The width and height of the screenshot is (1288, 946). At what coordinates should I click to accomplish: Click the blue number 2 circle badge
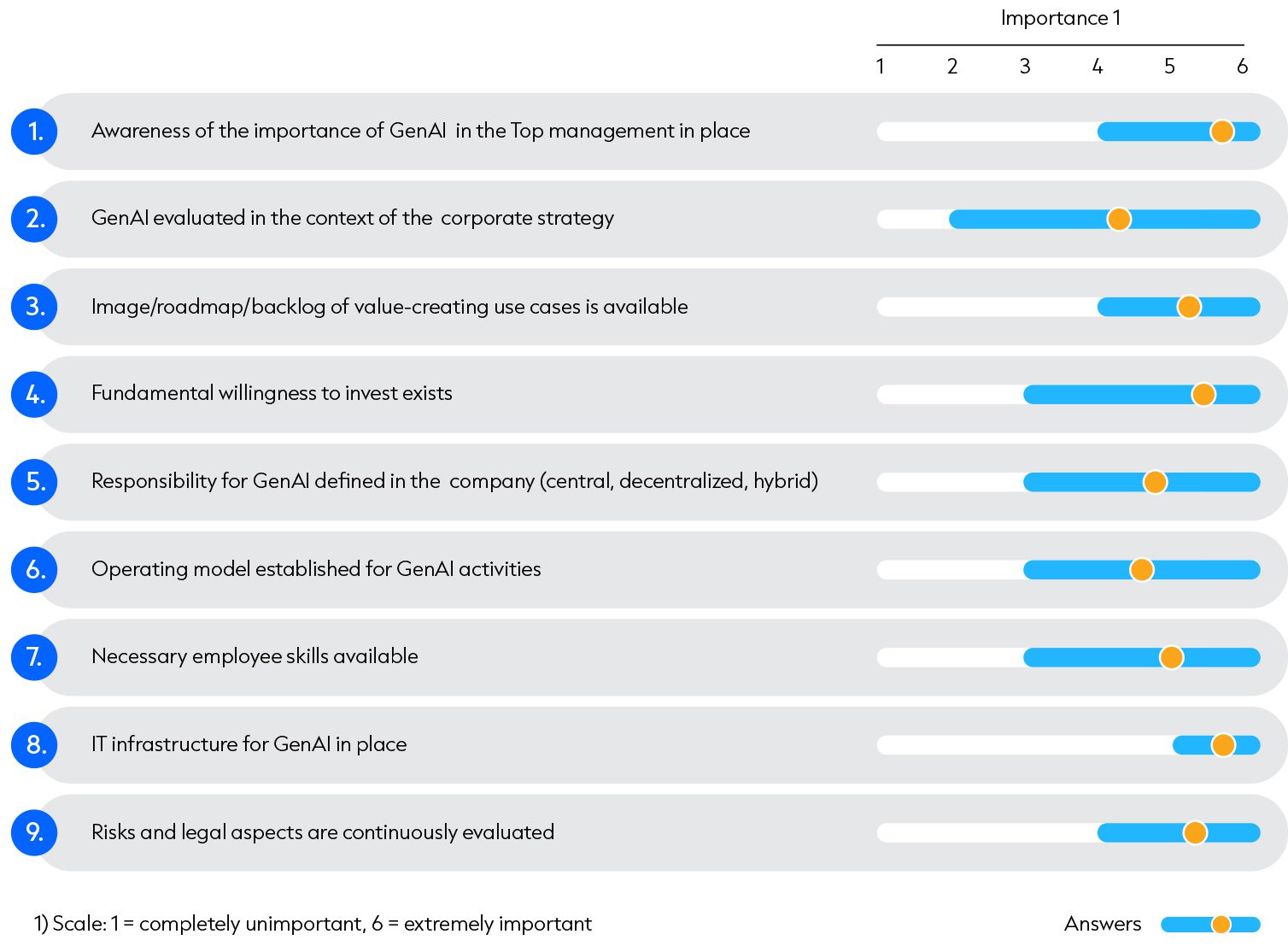click(34, 219)
